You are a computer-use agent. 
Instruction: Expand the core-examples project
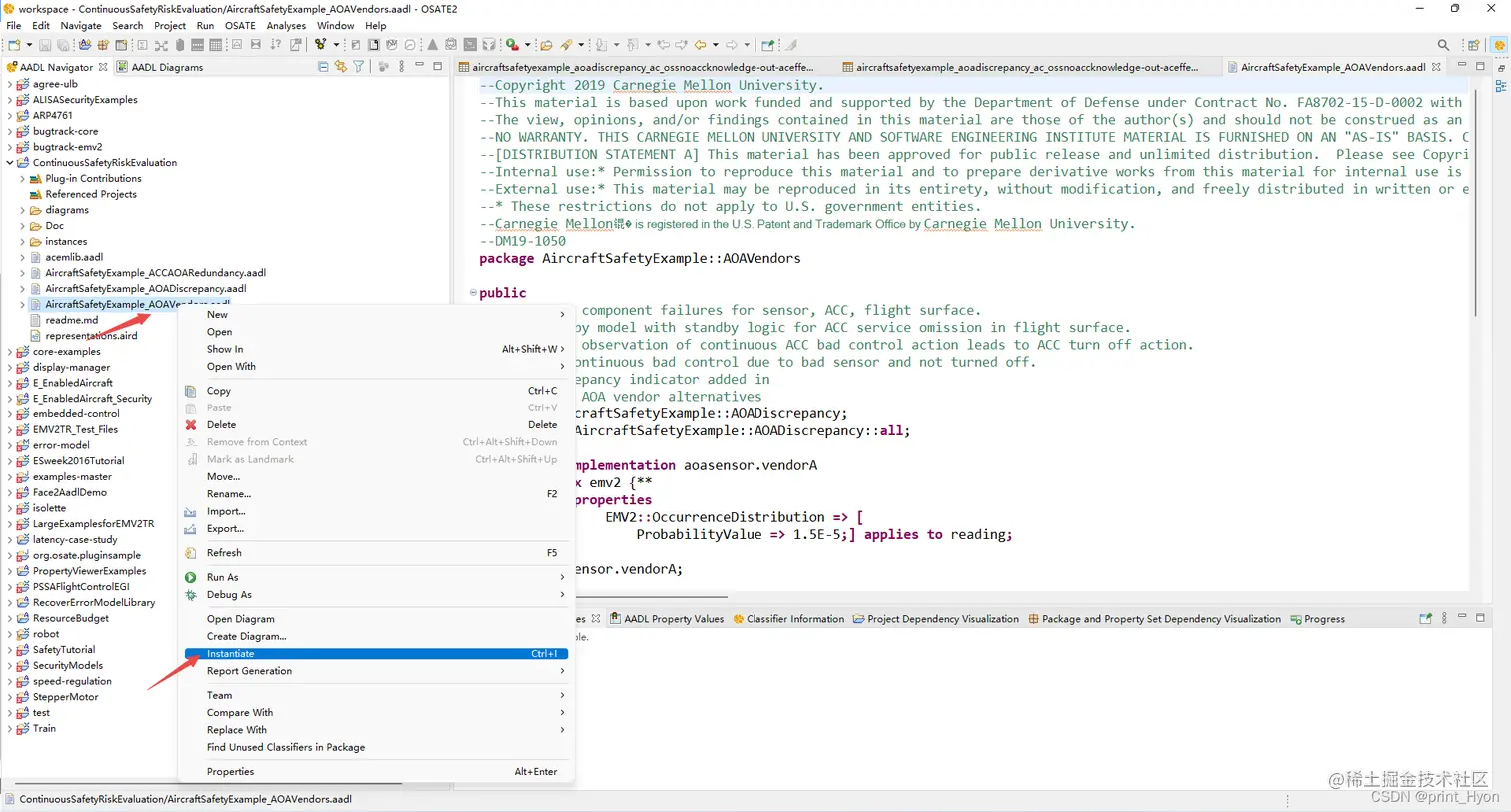[10, 352]
